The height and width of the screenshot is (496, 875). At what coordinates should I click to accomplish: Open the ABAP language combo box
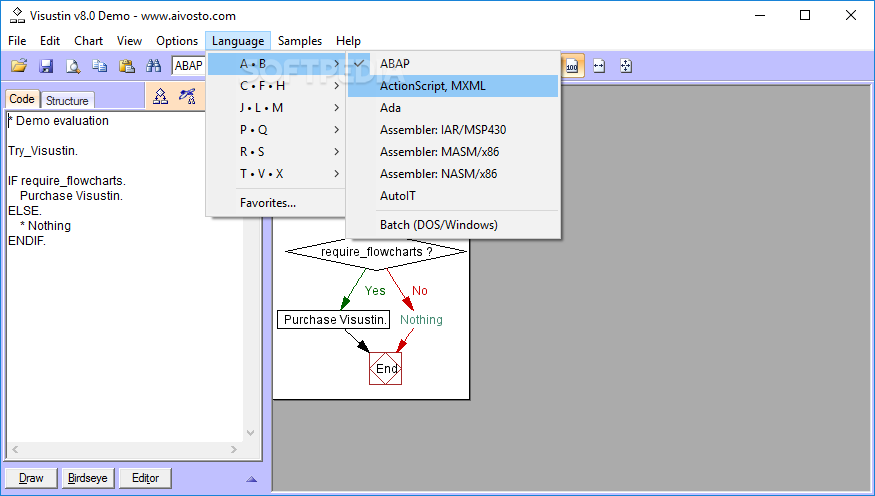coord(189,66)
